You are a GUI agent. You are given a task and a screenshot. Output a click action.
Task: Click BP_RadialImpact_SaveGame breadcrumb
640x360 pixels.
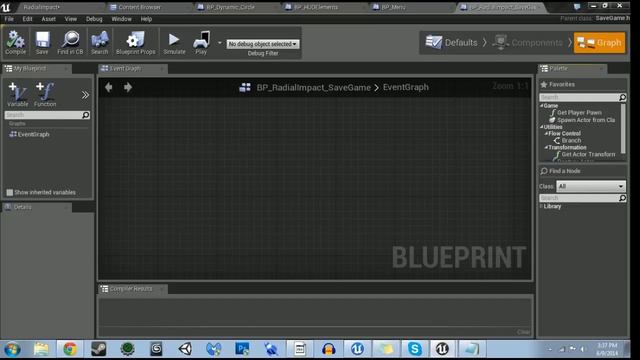pyautogui.click(x=313, y=87)
